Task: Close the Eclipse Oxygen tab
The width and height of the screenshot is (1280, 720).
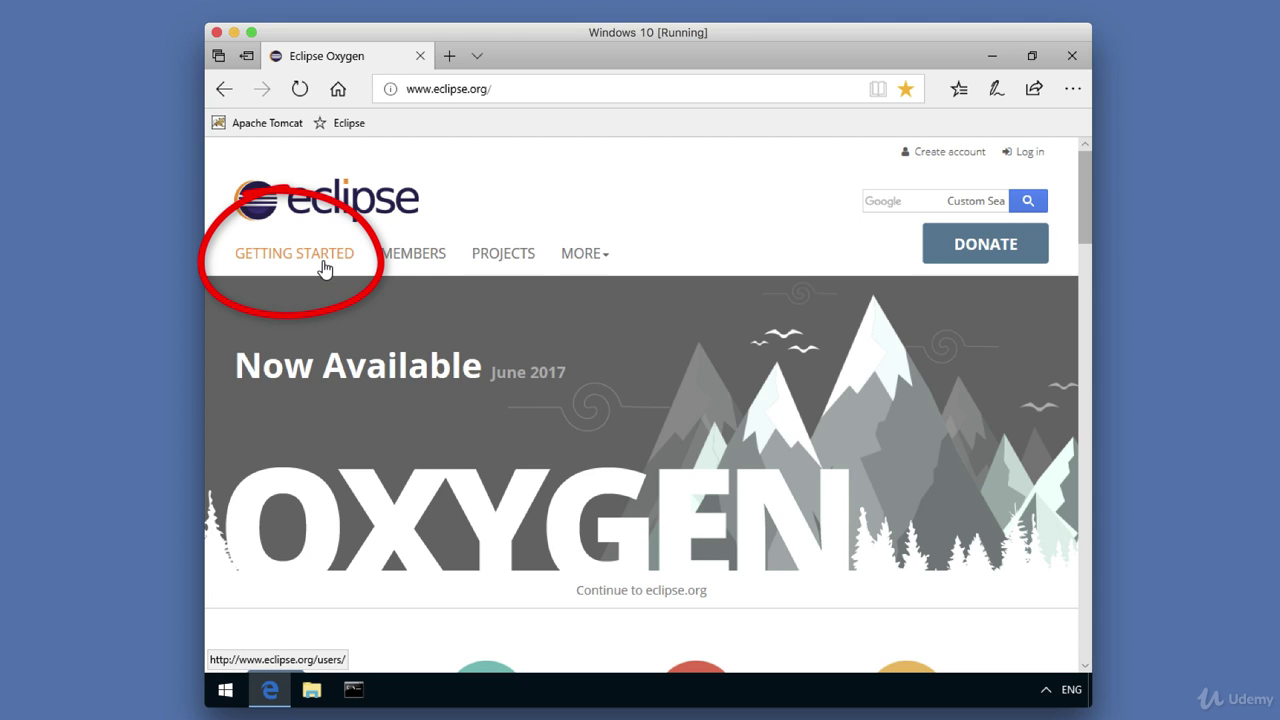Action: (421, 56)
